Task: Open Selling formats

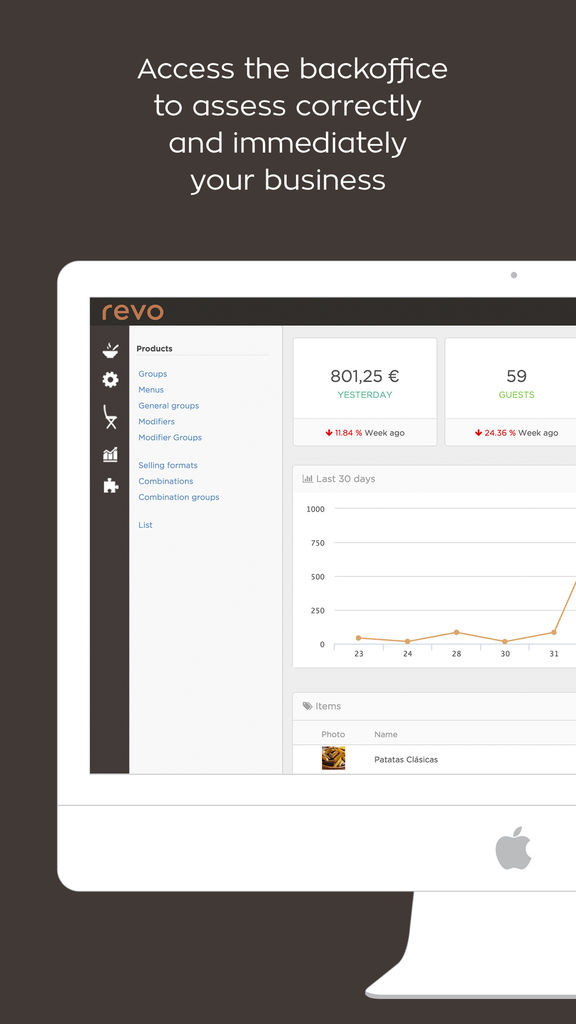Action: point(168,466)
